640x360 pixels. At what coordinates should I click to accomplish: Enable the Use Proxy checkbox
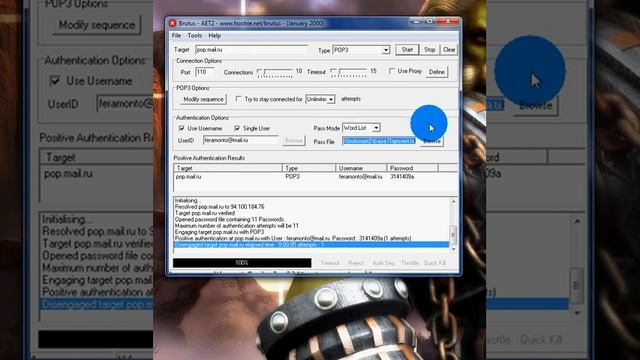click(392, 71)
